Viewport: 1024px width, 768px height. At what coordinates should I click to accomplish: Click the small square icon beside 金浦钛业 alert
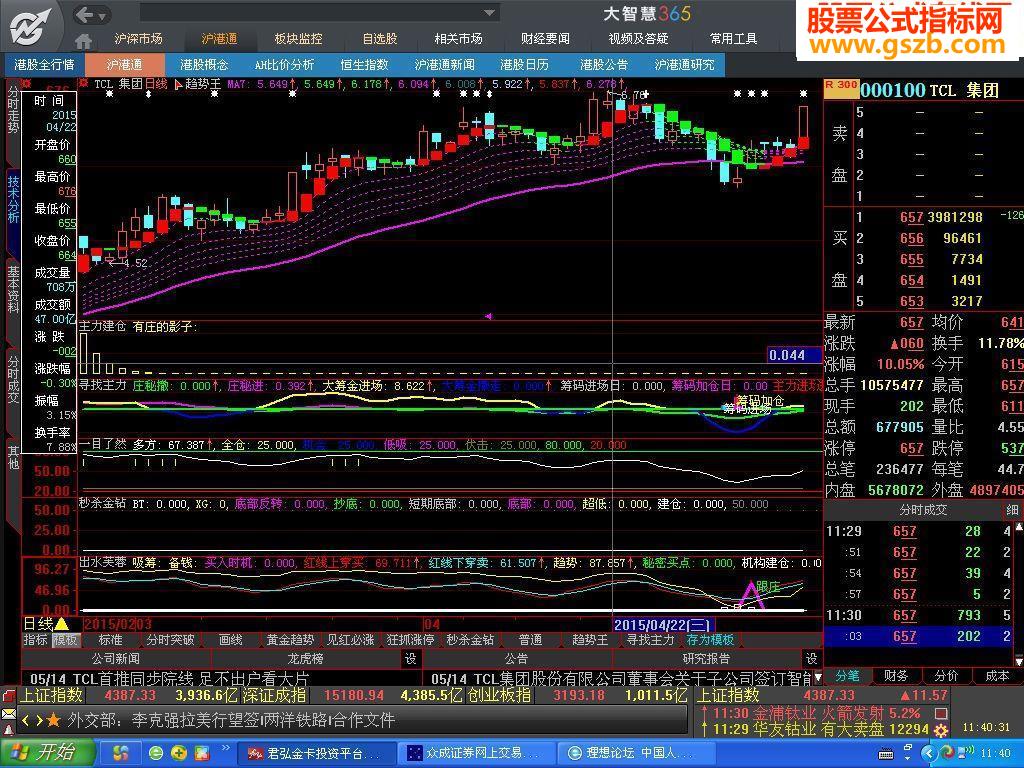(941, 712)
